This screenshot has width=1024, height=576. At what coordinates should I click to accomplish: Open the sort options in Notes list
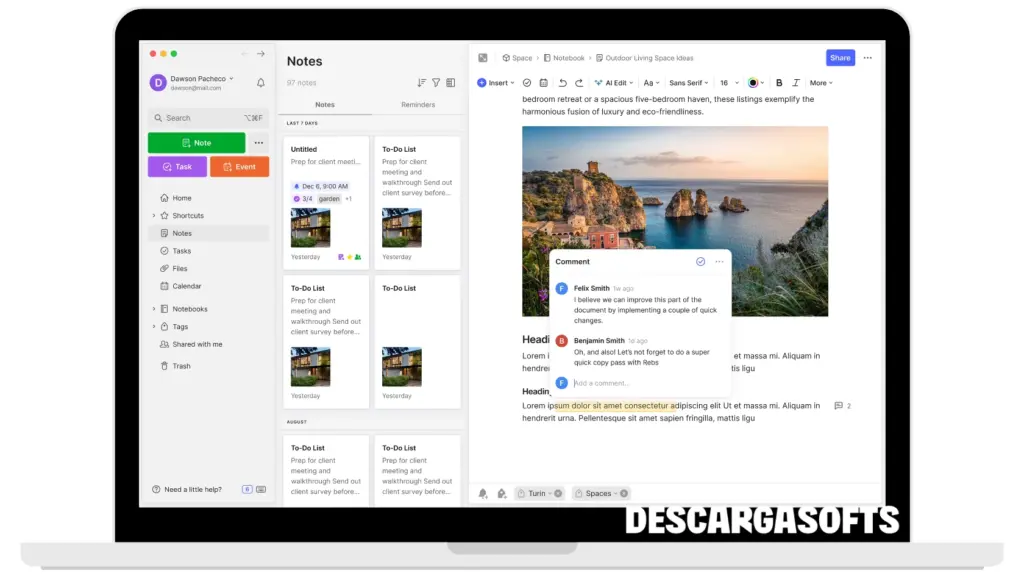pyautogui.click(x=421, y=83)
